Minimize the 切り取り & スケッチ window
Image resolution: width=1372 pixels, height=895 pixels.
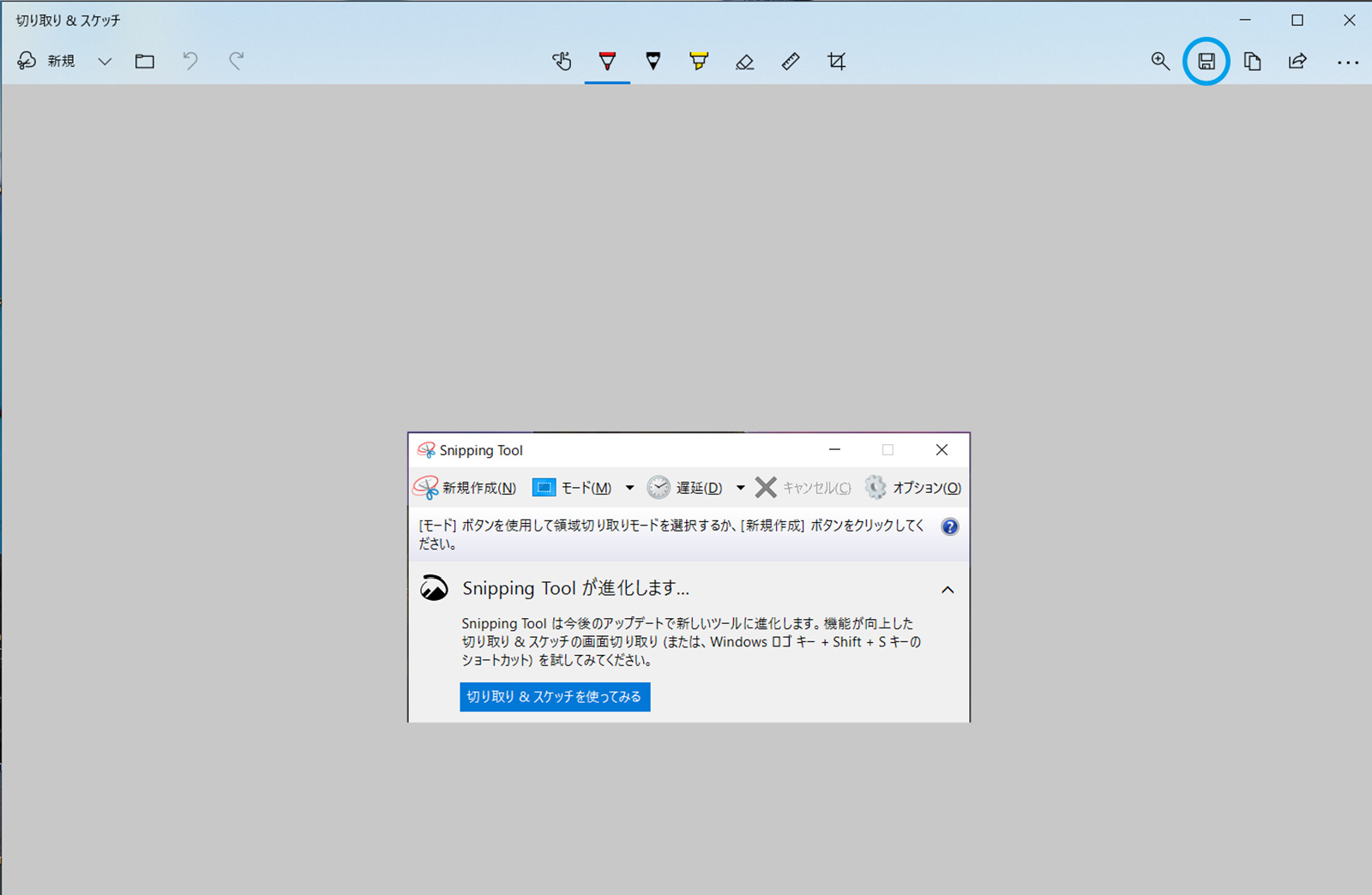point(1245,20)
